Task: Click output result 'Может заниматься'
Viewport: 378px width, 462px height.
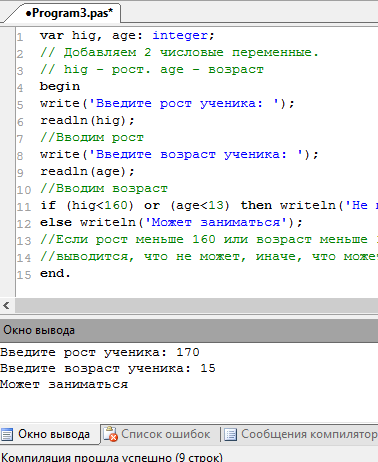Action: 64,384
